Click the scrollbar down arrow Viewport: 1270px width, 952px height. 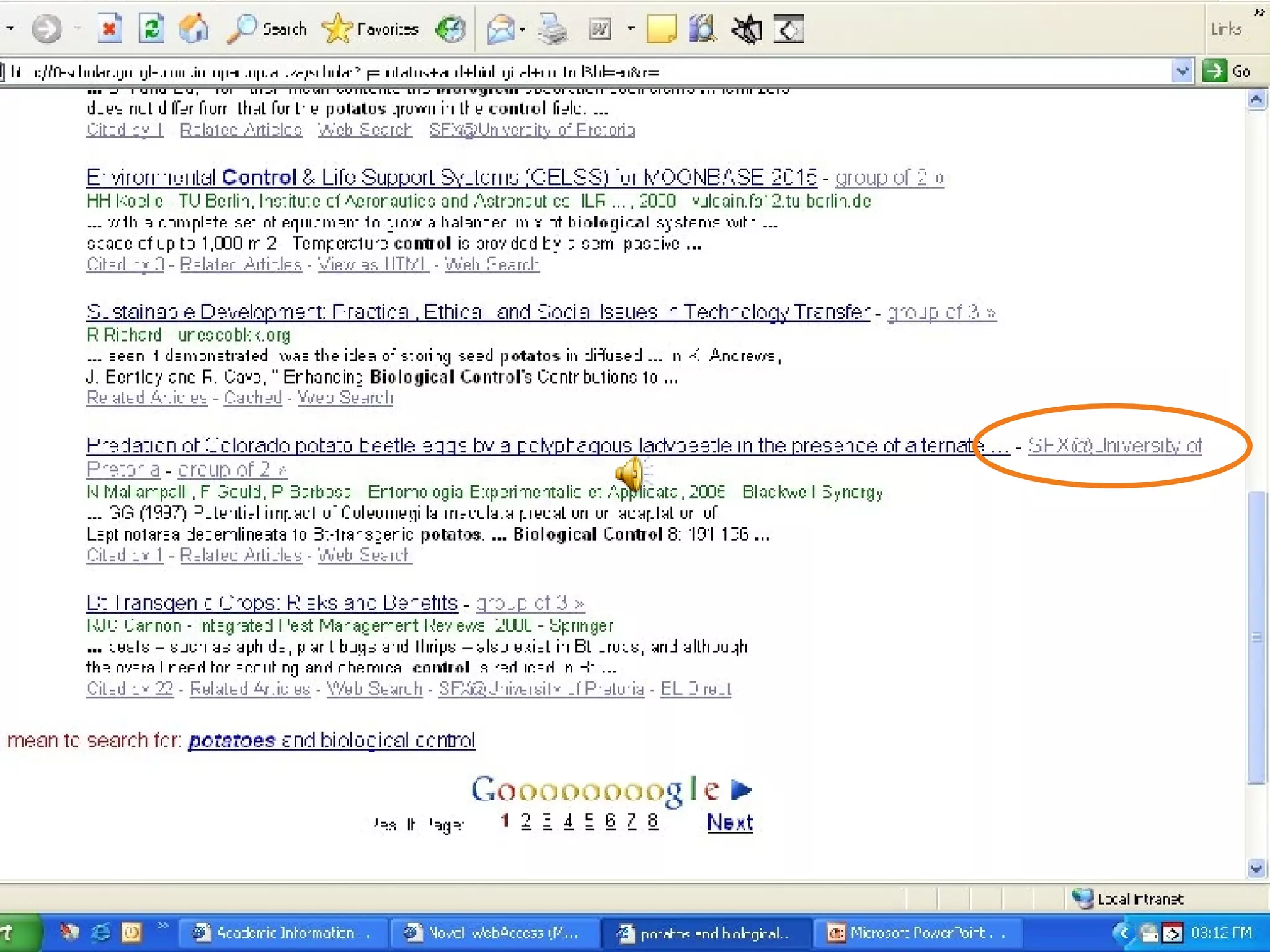(x=1256, y=868)
